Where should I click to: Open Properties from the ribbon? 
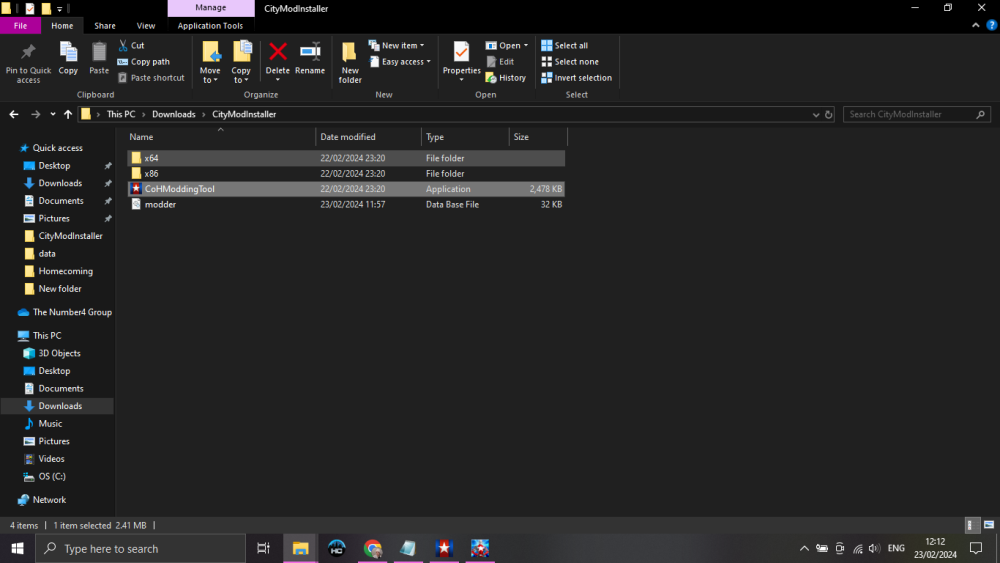(461, 58)
